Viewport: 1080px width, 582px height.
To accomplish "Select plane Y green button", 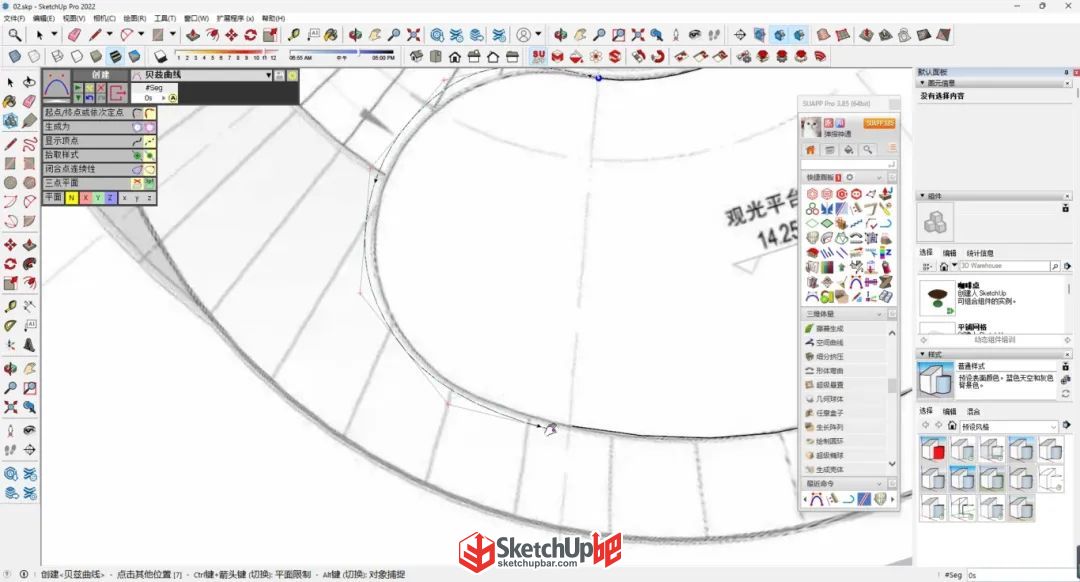I will (x=98, y=198).
